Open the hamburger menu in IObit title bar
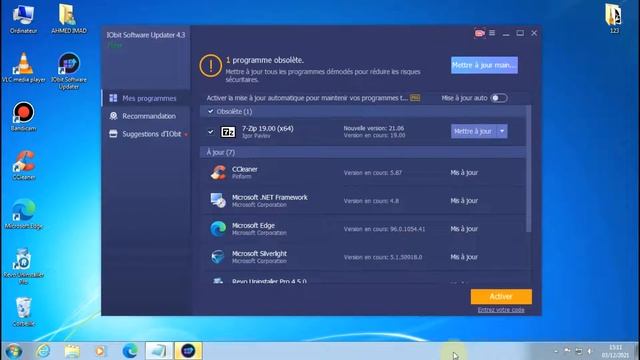Screen dimensions: 640x360 492,33
